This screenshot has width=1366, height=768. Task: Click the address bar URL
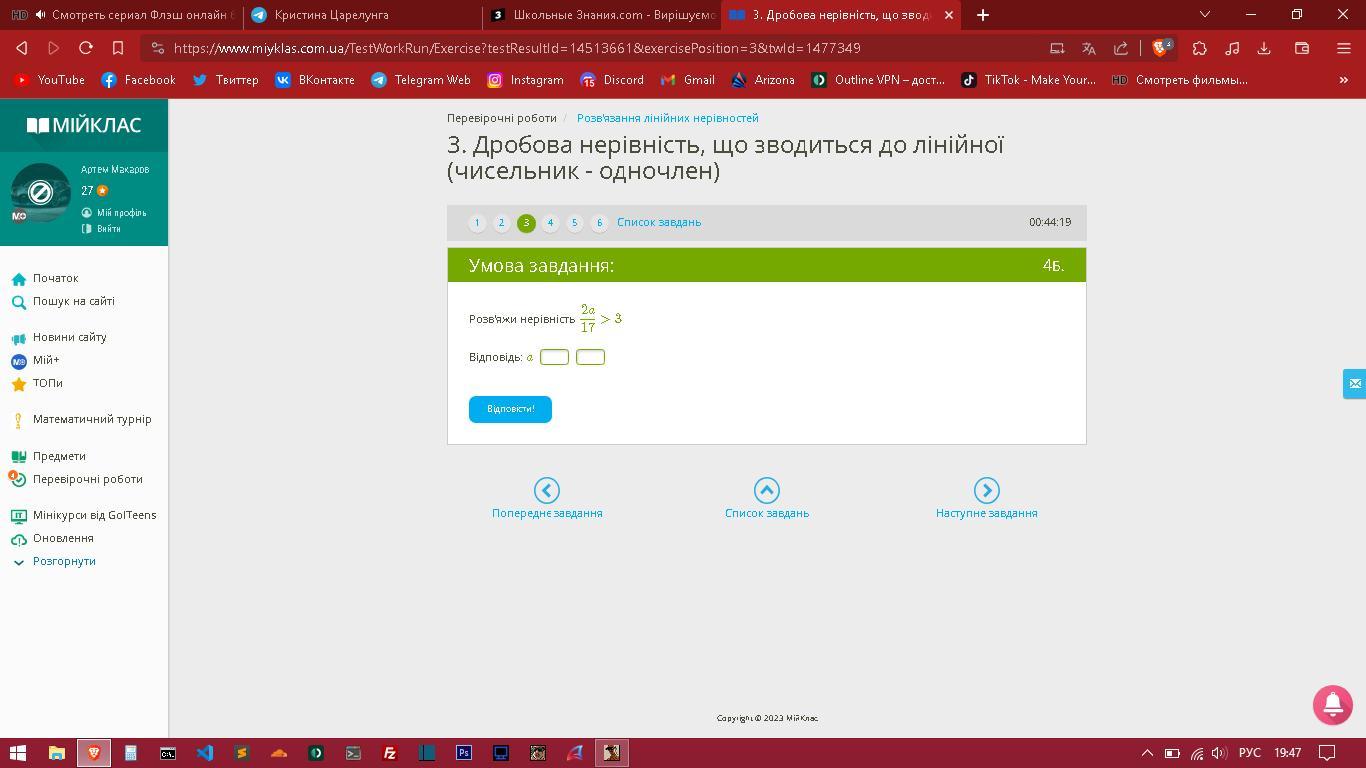pyautogui.click(x=517, y=48)
